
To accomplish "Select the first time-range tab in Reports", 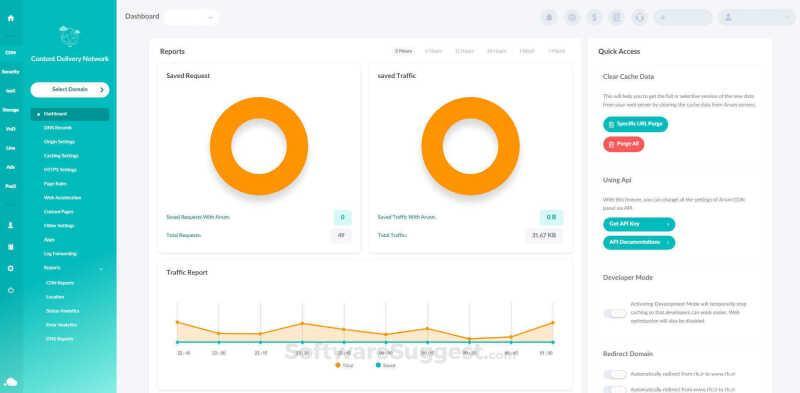I will [403, 52].
